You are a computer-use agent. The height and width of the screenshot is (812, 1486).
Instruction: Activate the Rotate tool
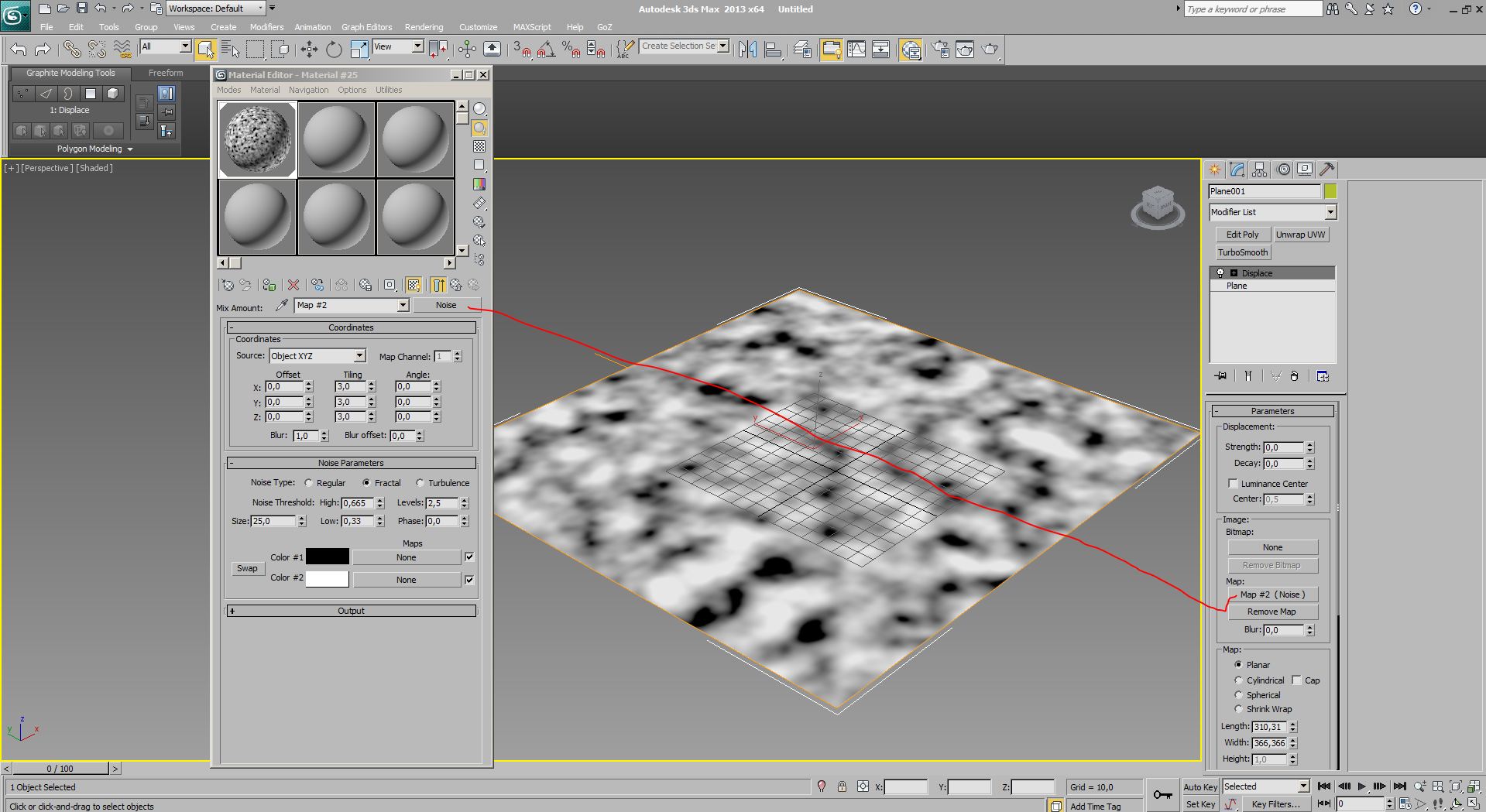pyautogui.click(x=334, y=50)
